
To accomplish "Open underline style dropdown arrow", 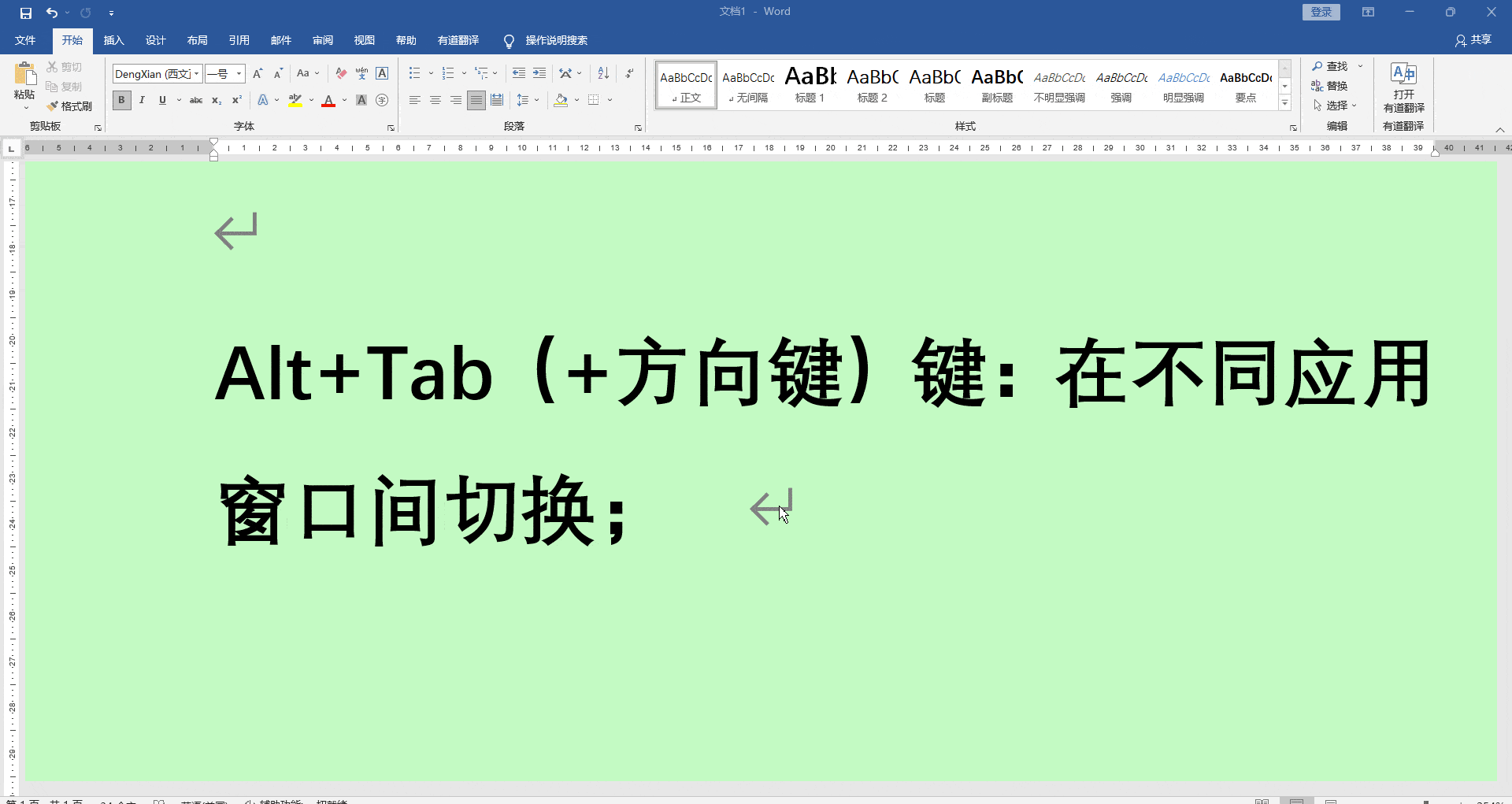I will pos(180,100).
